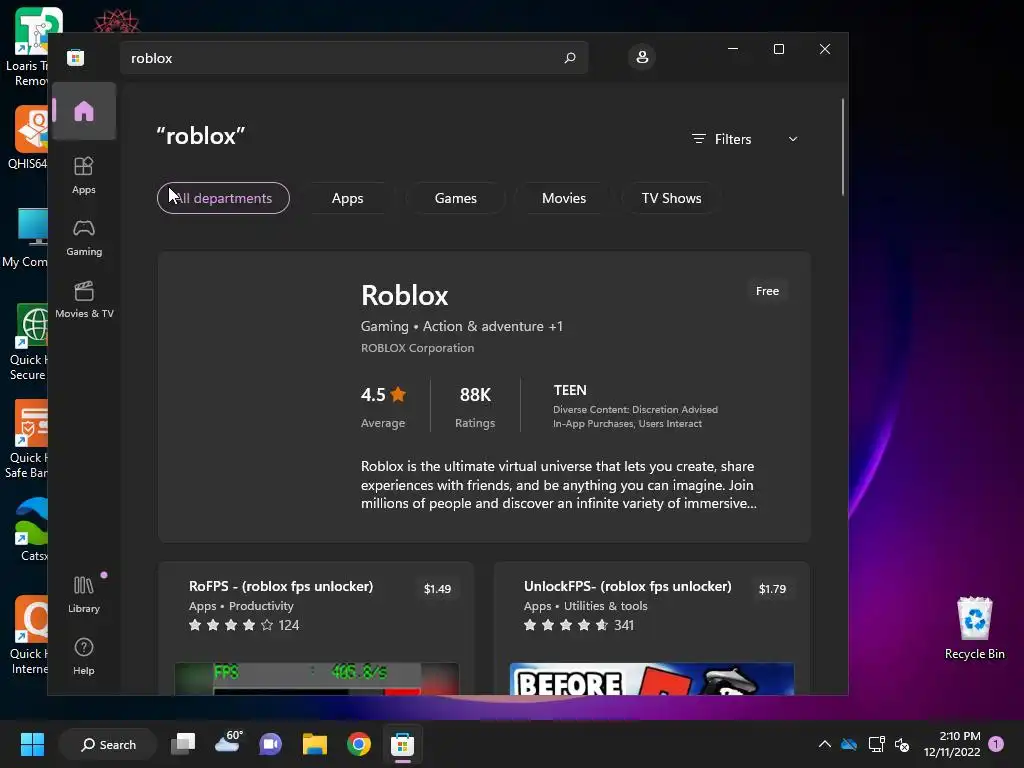Select the My Computer desktop icon
Image resolution: width=1024 pixels, height=768 pixels.
tap(26, 238)
